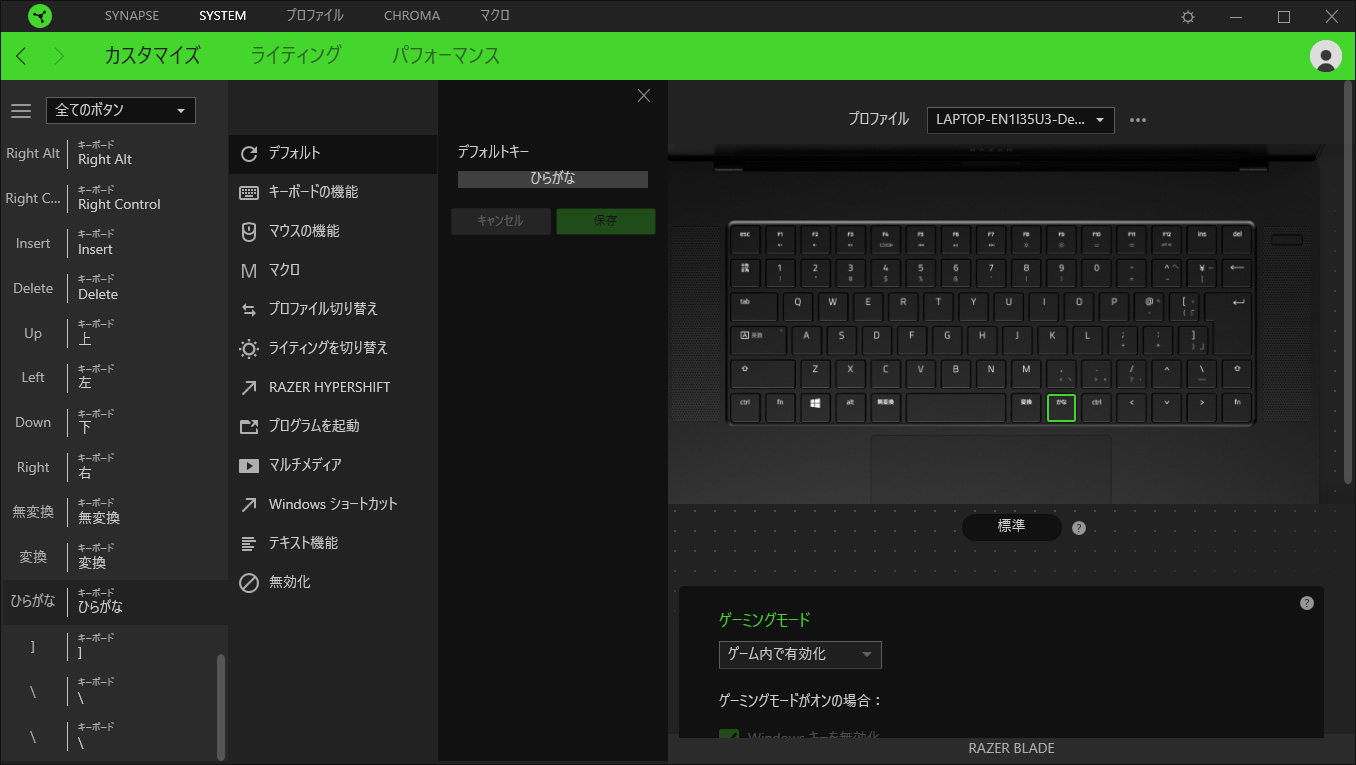Select the space bar on the keyboard image

[956, 408]
